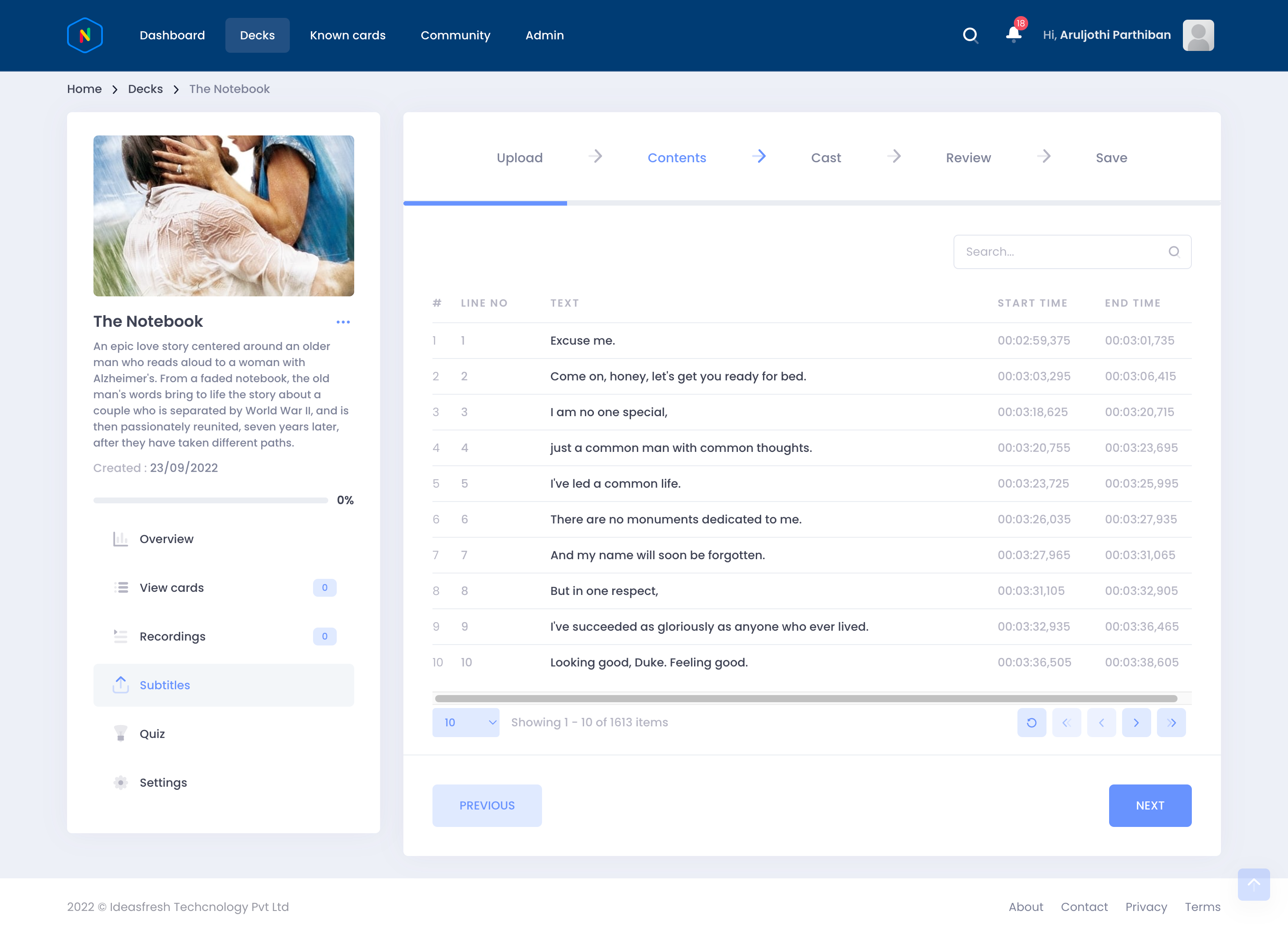Open the Admin nav item
This screenshot has height=936, width=1288.
pos(545,35)
